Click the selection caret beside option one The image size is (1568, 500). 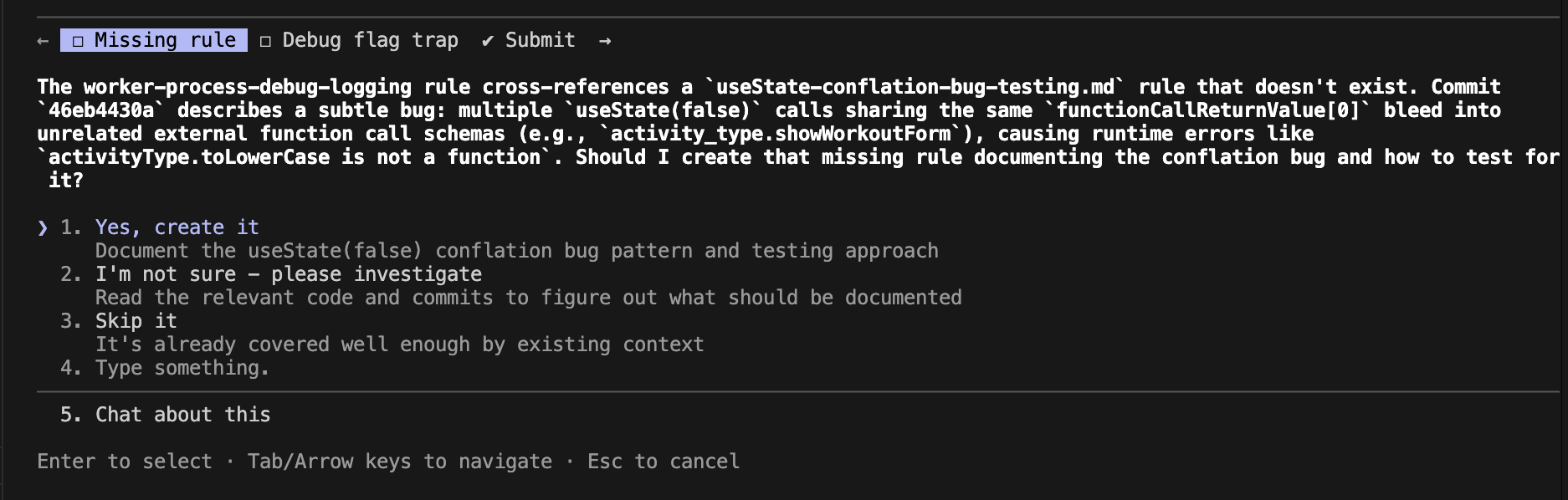(43, 227)
